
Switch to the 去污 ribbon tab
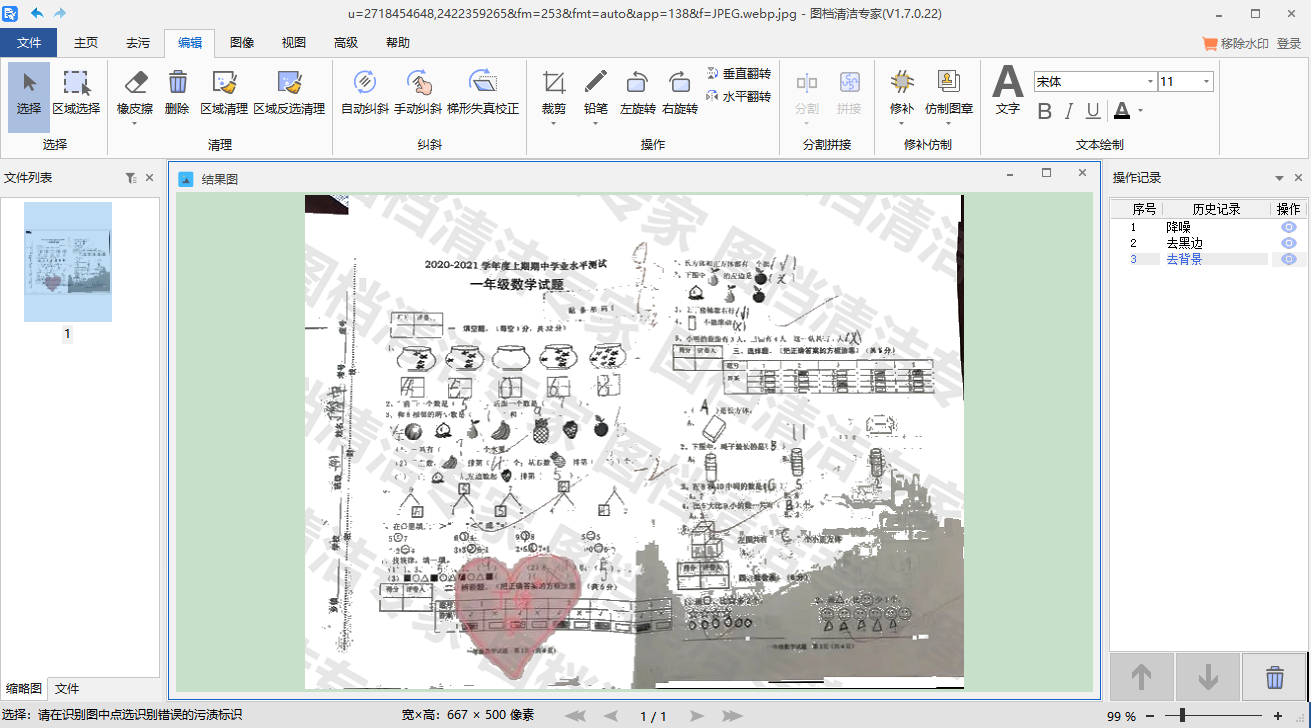pyautogui.click(x=138, y=43)
